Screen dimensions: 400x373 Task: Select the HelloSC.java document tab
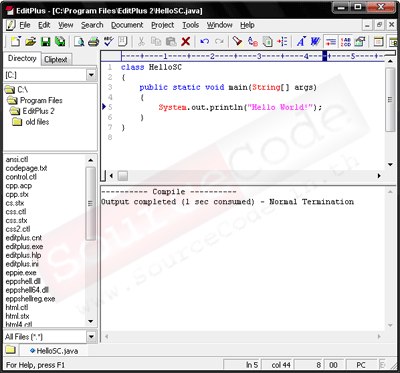click(54, 351)
